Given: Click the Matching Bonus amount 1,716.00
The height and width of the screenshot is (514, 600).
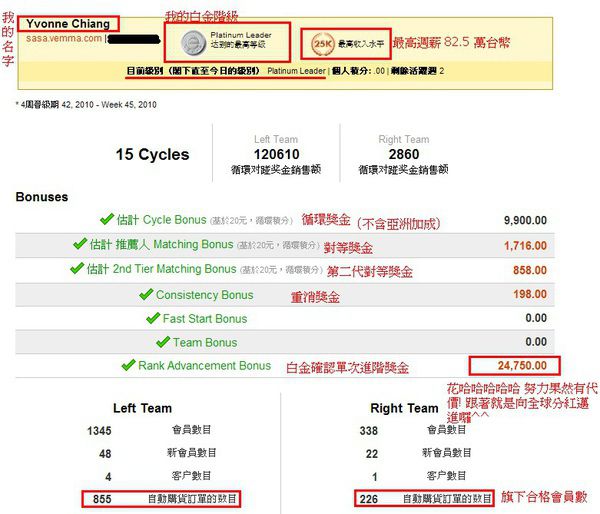Looking at the screenshot, I should click(525, 246).
